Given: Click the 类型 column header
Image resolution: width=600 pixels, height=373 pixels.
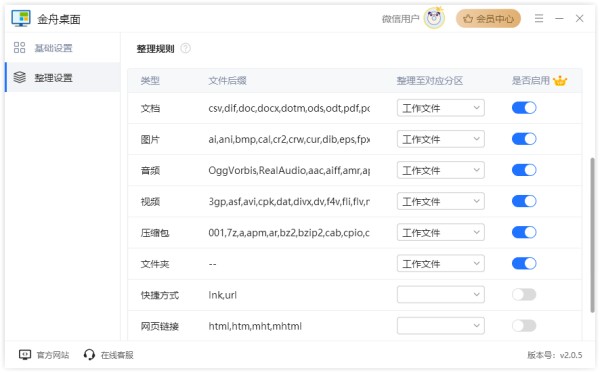Looking at the screenshot, I should [x=150, y=81].
